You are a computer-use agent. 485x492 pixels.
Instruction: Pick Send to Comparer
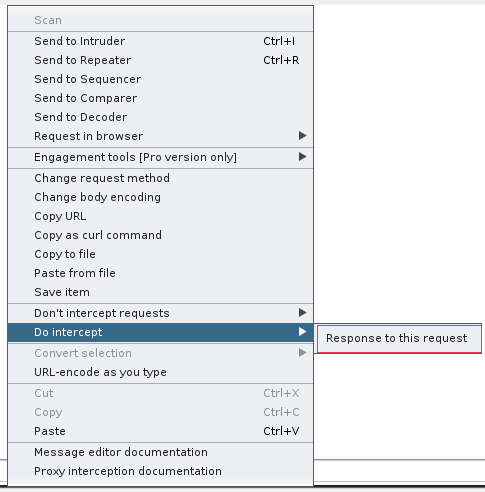tap(160, 98)
